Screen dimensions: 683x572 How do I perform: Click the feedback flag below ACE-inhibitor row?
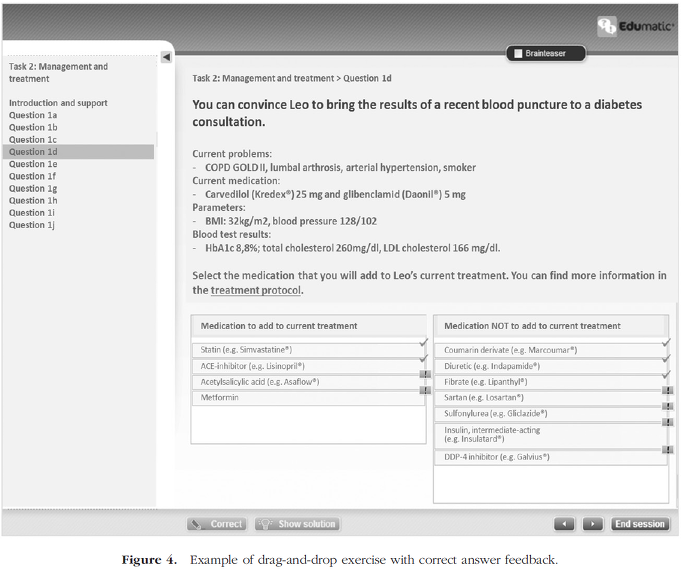[x=425, y=374]
